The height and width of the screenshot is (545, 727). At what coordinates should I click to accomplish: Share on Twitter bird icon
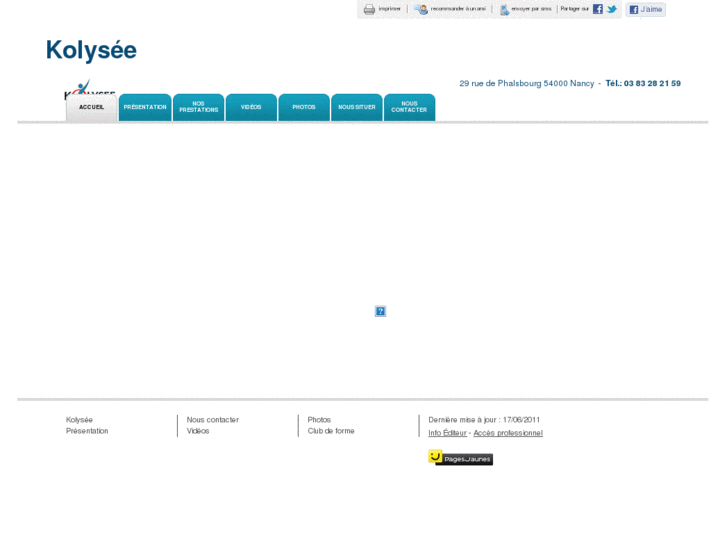pos(612,9)
